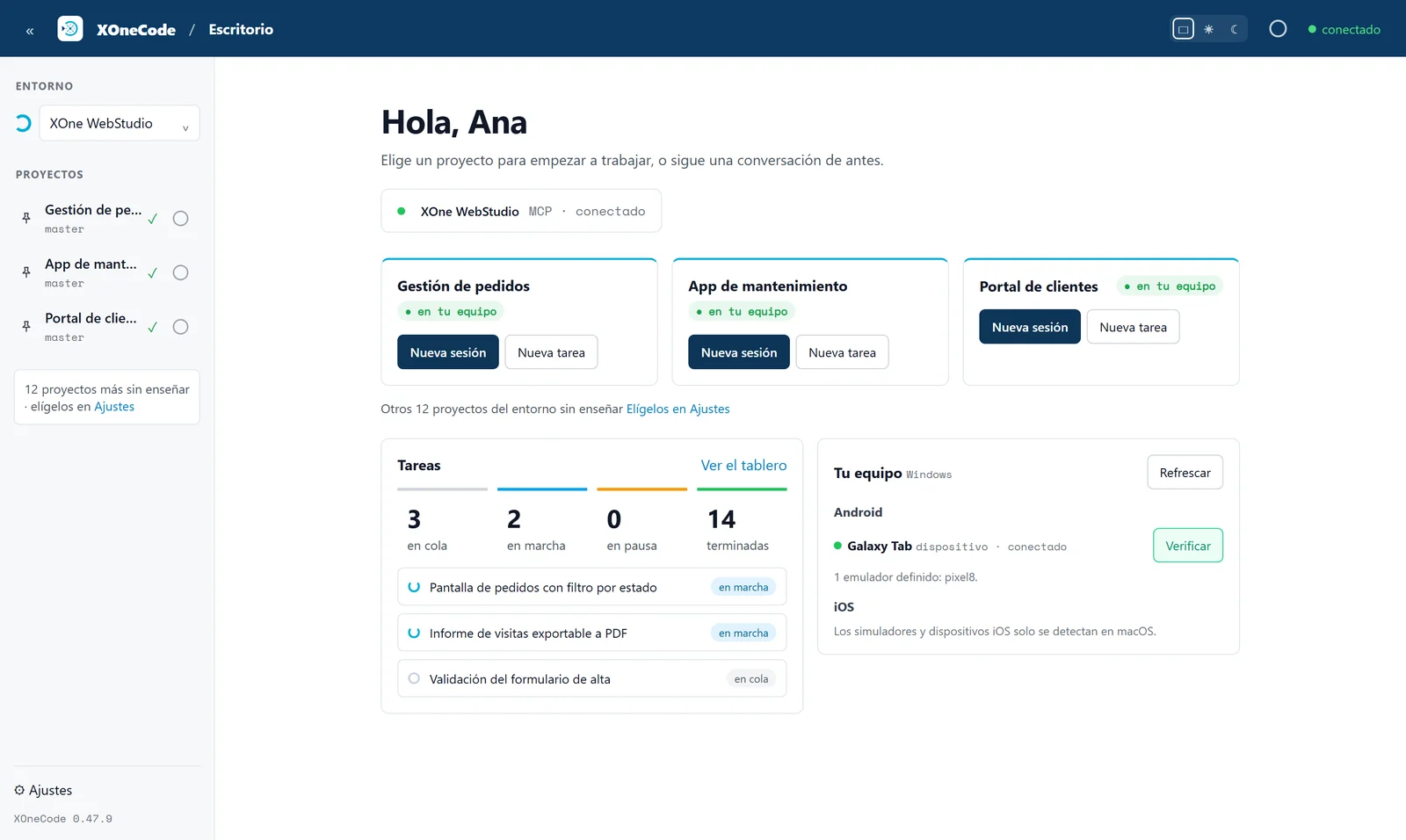This screenshot has width=1406, height=840.
Task: Open Ajustes at the sidebar bottom
Action: [44, 791]
